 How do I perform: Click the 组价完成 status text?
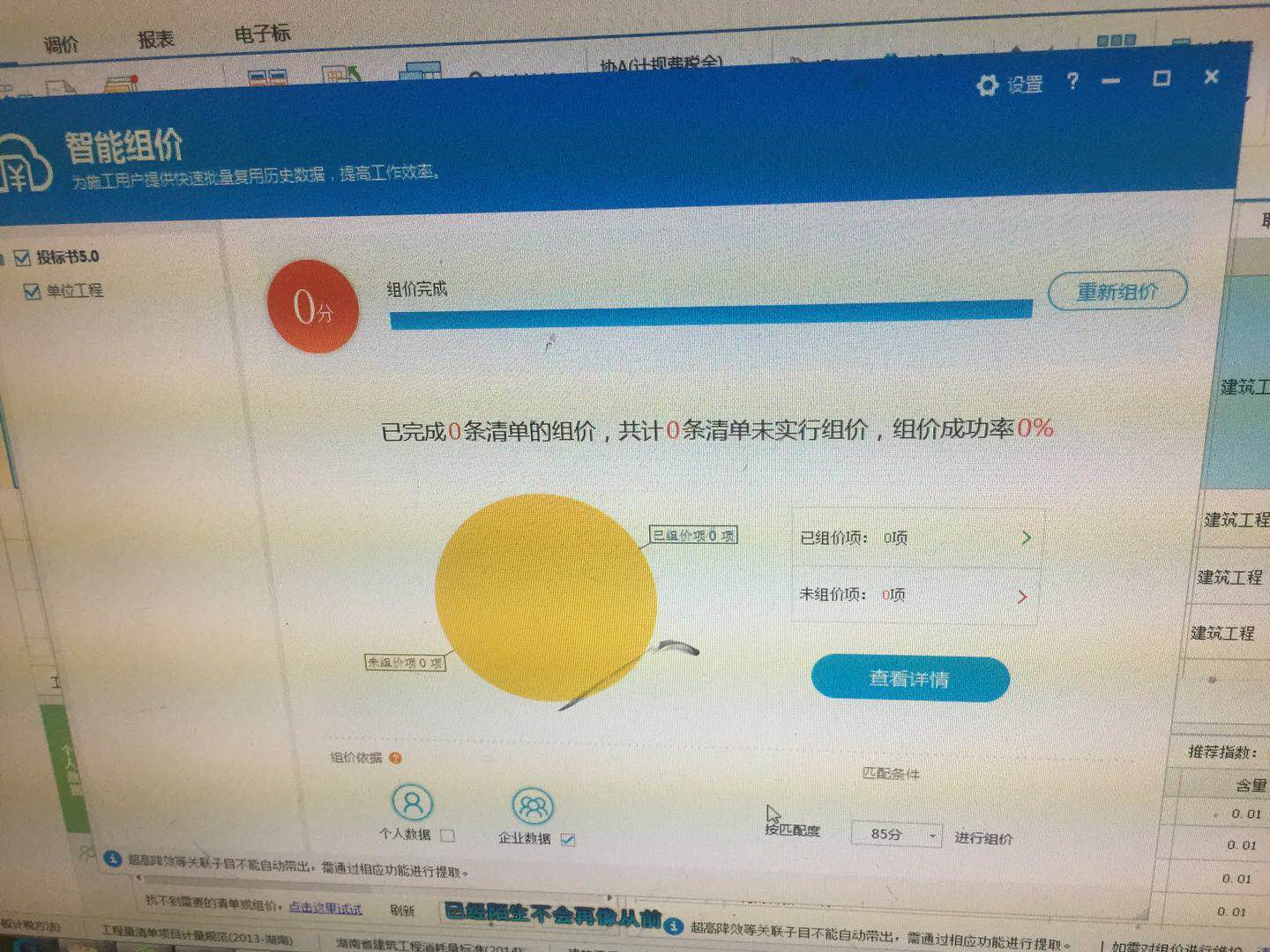coord(417,289)
